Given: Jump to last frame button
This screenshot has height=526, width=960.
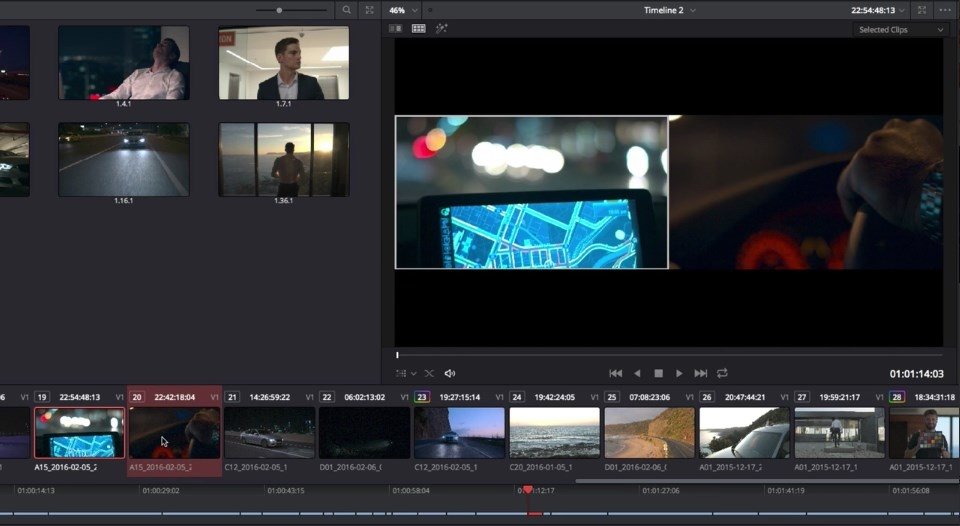Looking at the screenshot, I should (x=700, y=373).
